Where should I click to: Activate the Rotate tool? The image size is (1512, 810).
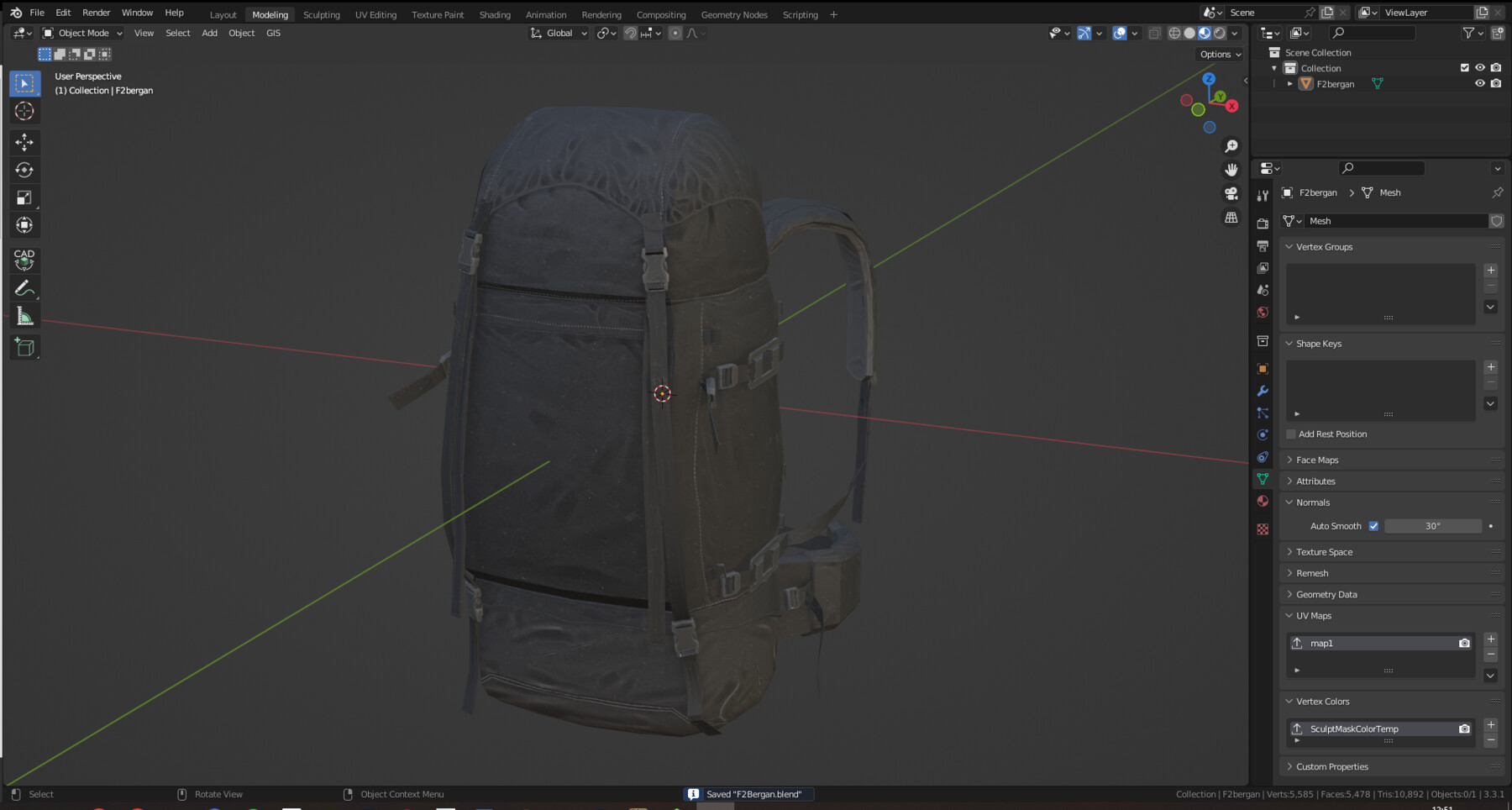[24, 170]
